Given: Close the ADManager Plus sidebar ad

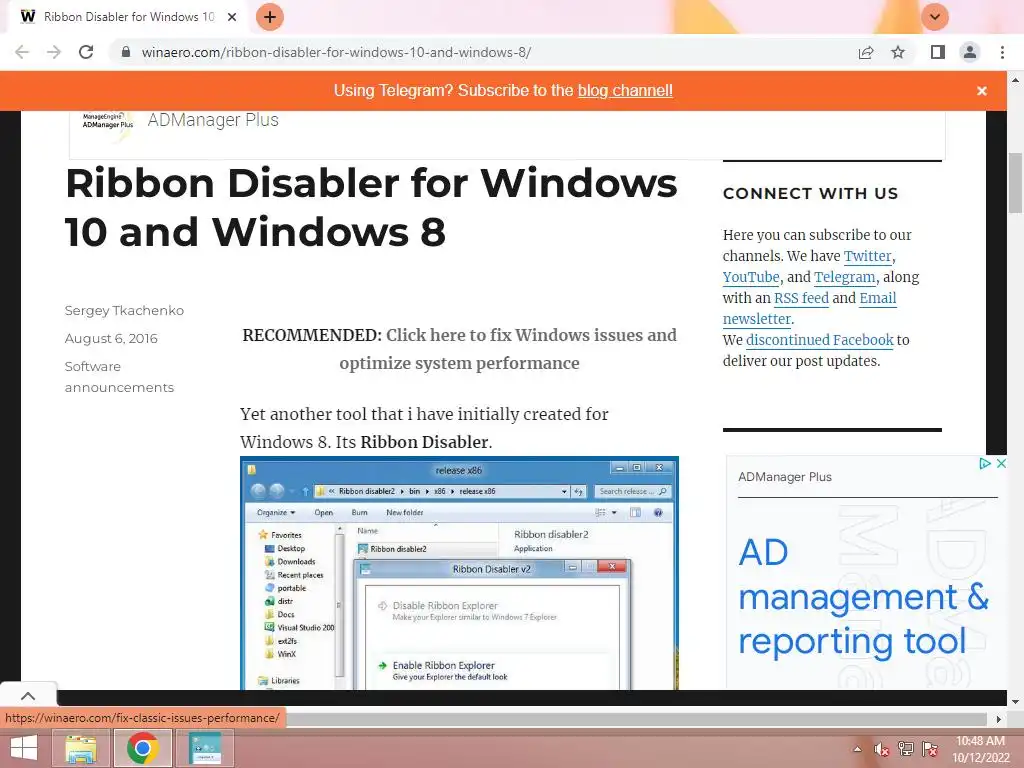Looking at the screenshot, I should point(1000,463).
